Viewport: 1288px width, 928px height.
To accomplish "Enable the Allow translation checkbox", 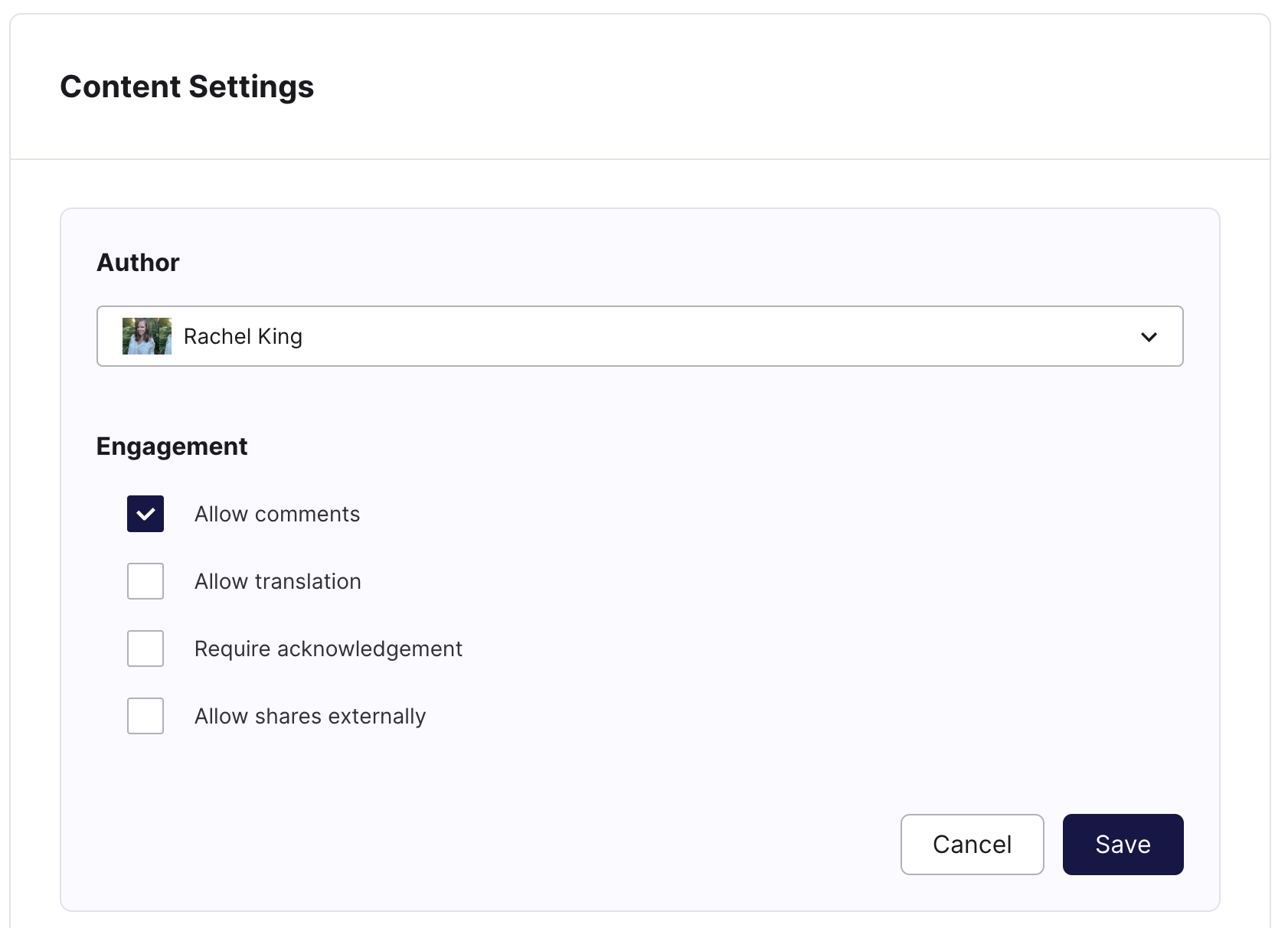I will coord(145,581).
